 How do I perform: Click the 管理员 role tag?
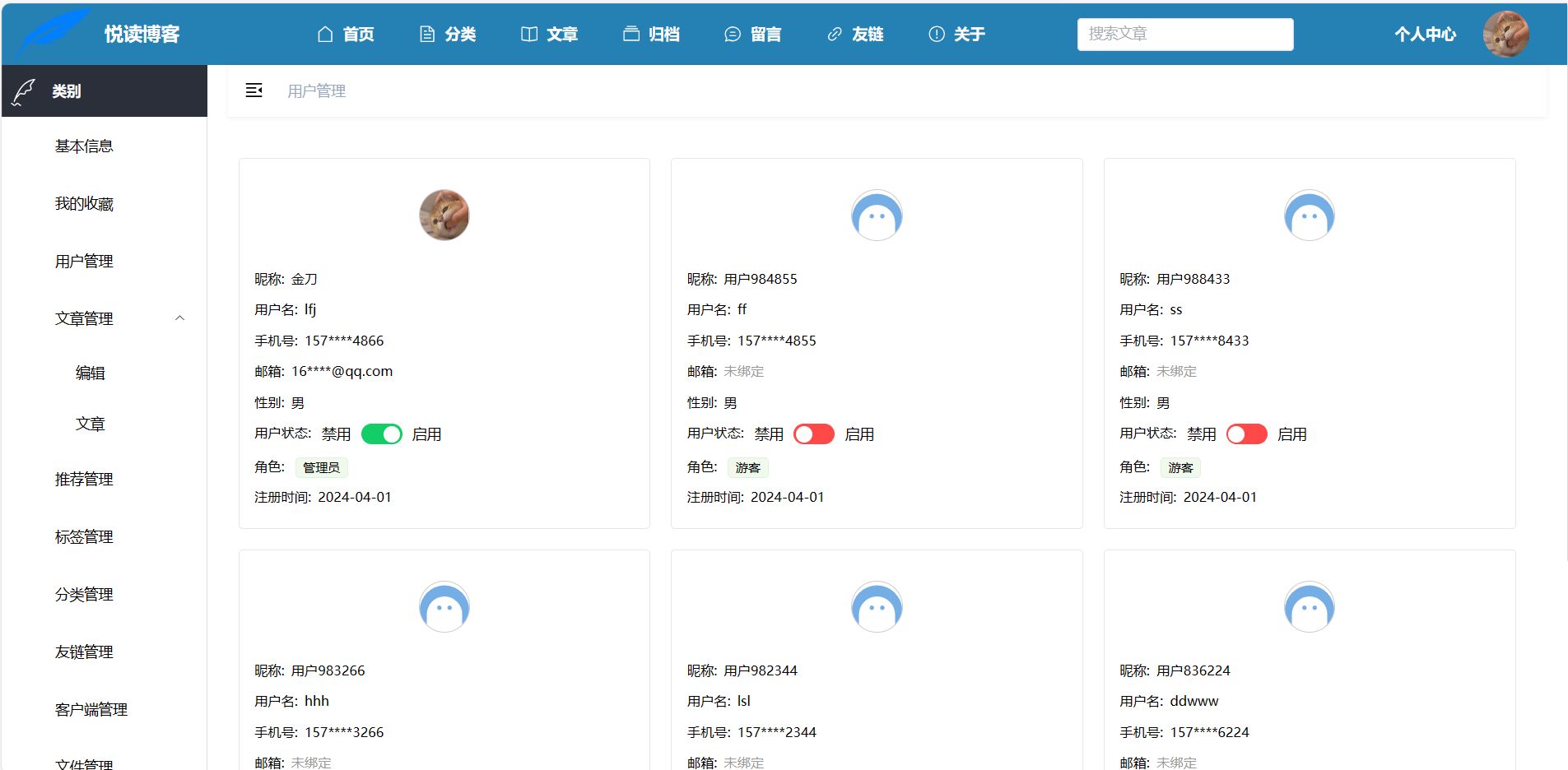point(321,467)
